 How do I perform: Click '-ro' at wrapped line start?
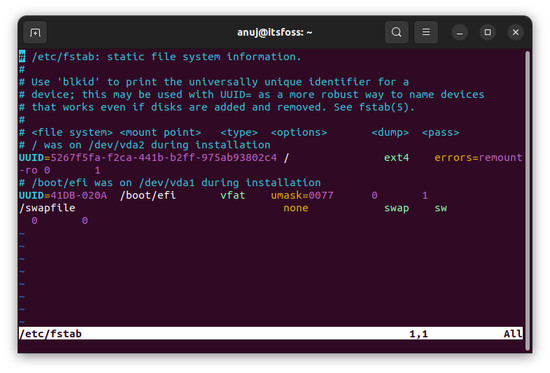28,171
